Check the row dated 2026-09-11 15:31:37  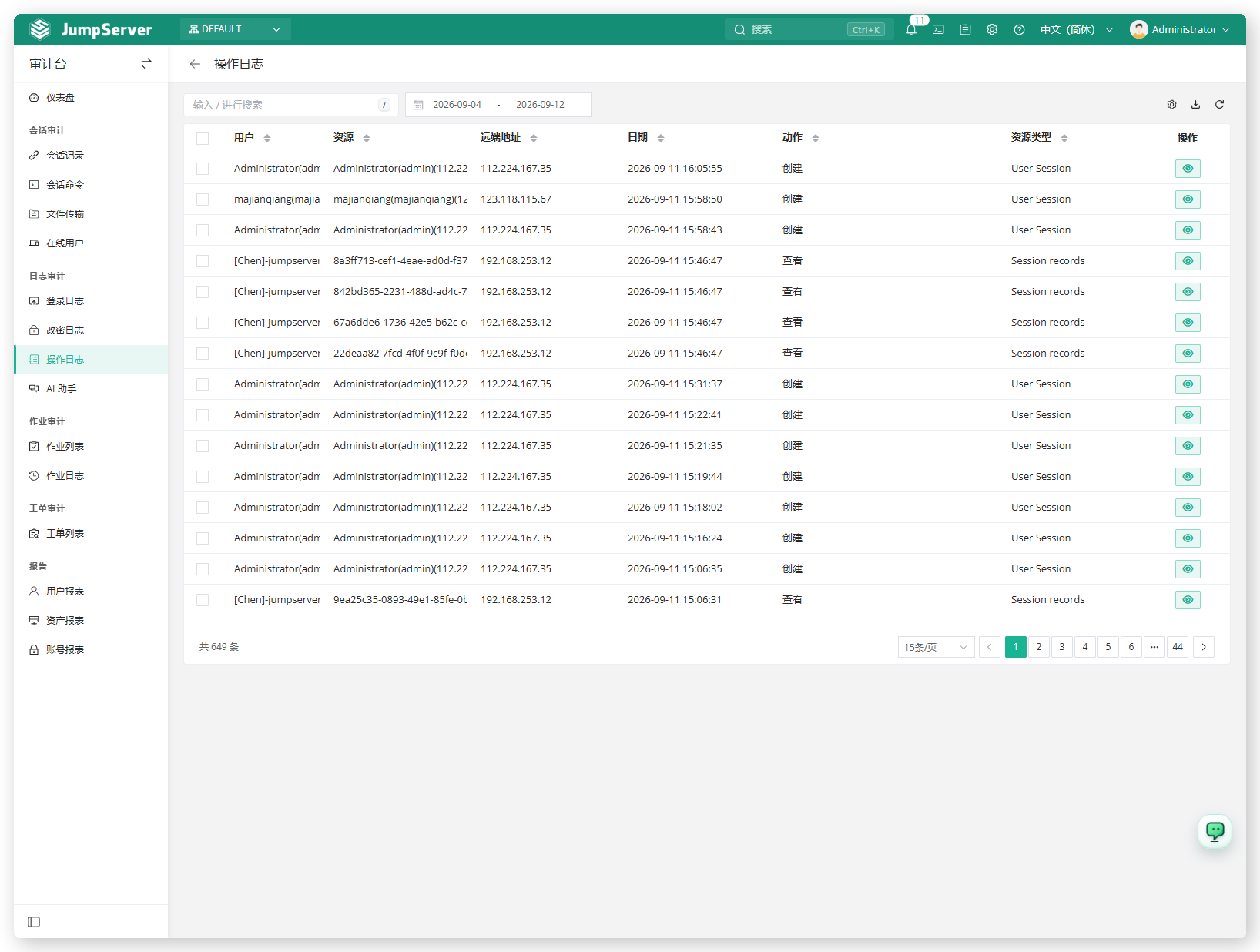pos(203,384)
